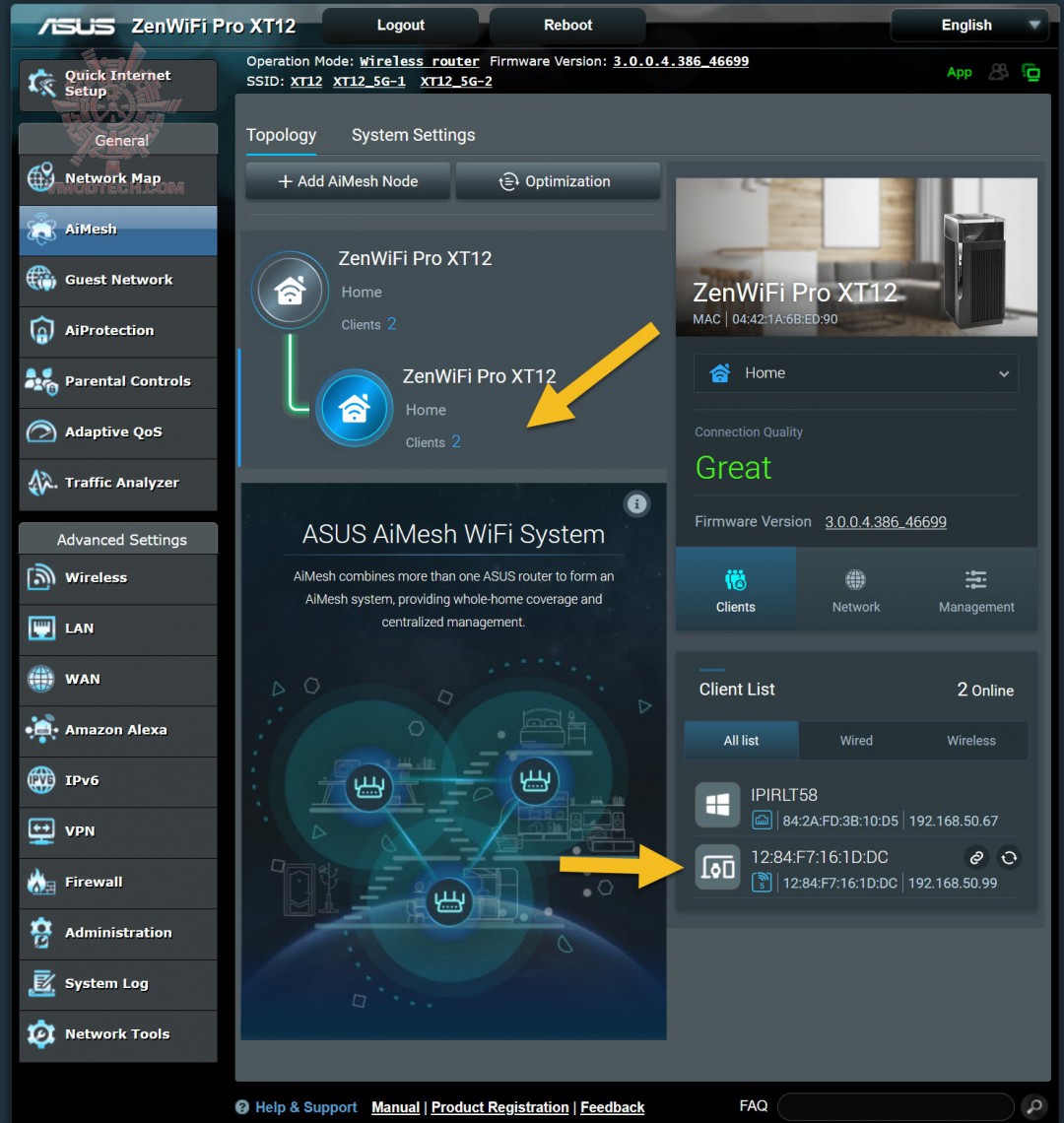Click the Add AiMesh Node button
This screenshot has width=1064, height=1123.
point(347,181)
